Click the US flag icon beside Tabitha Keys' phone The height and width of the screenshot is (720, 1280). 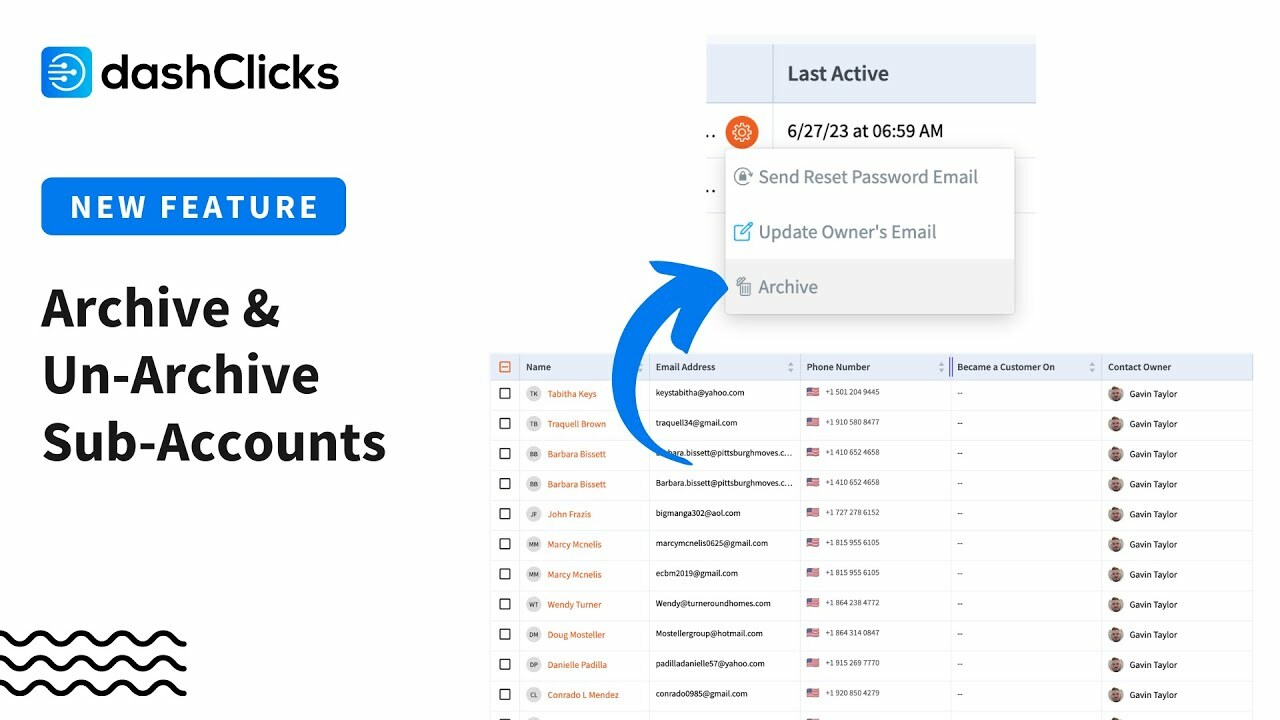(x=813, y=393)
